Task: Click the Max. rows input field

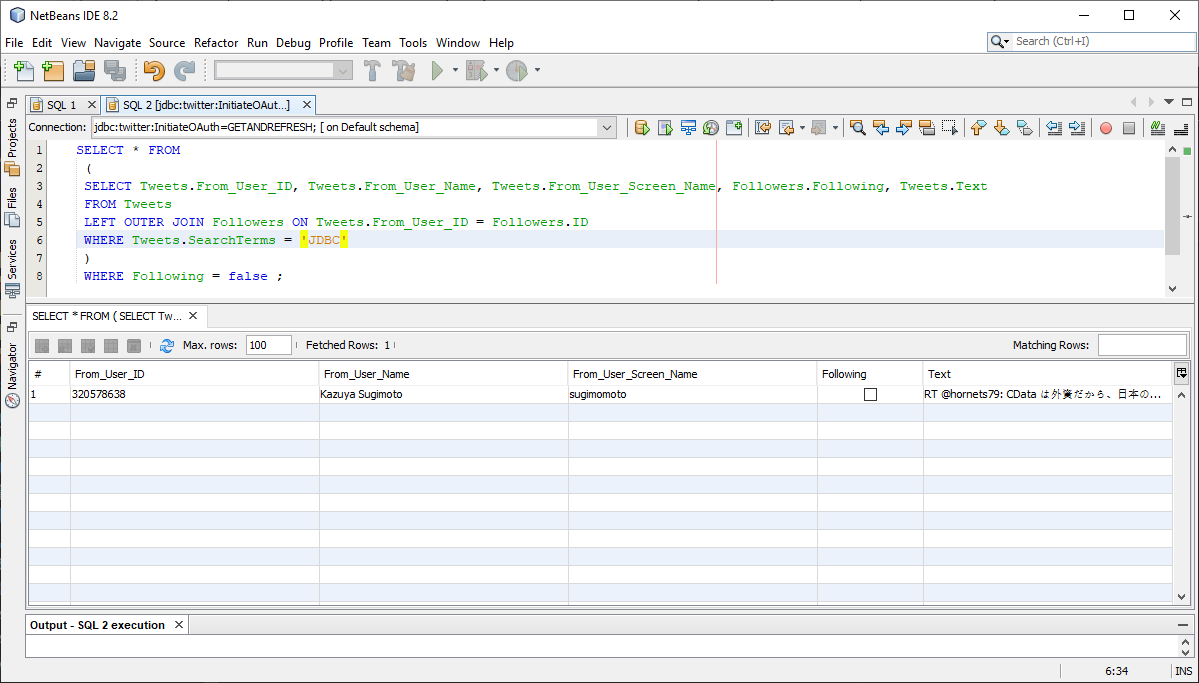Action: 268,345
